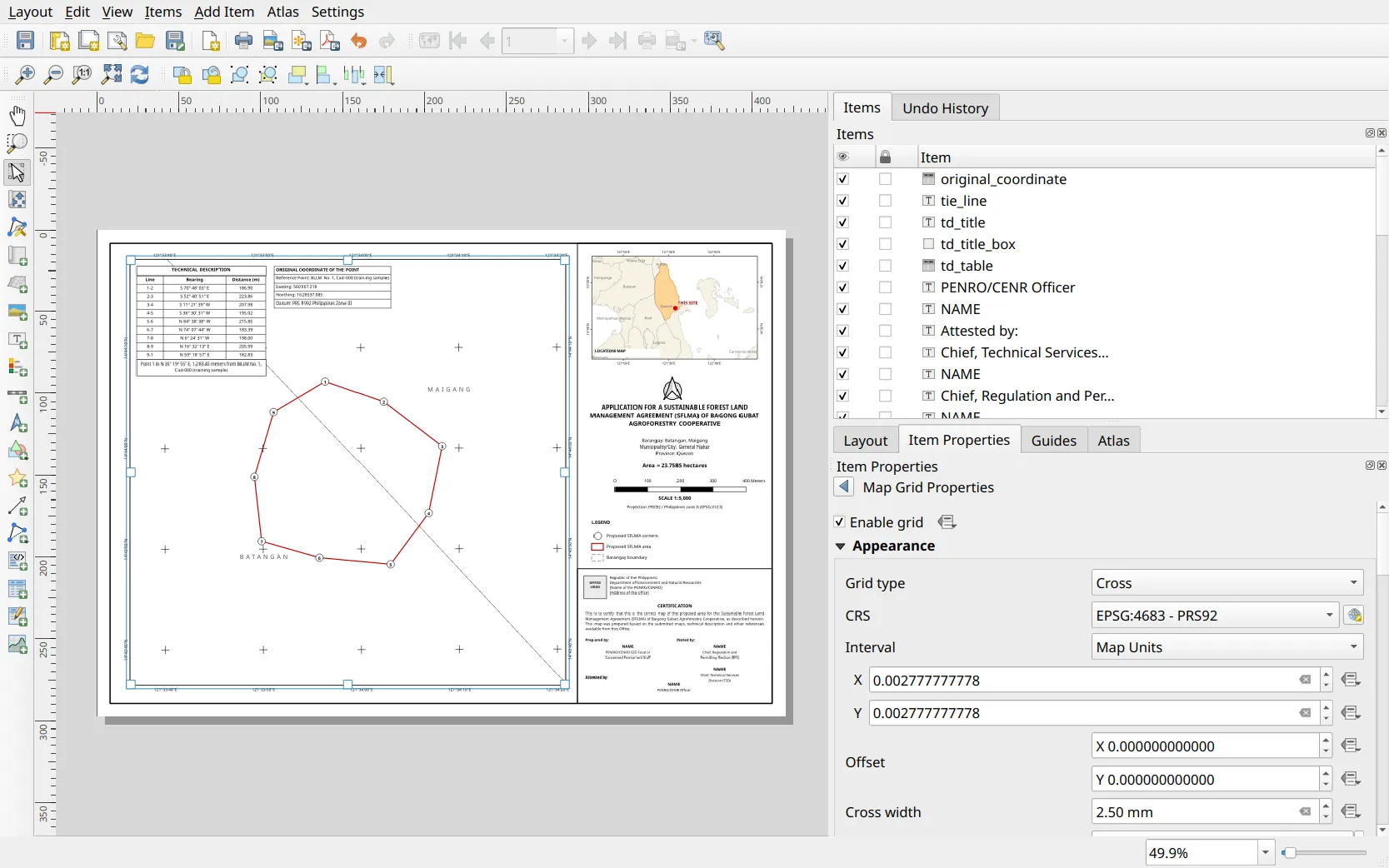1389x868 pixels.
Task: Select the Add Label tool
Action: [17, 340]
